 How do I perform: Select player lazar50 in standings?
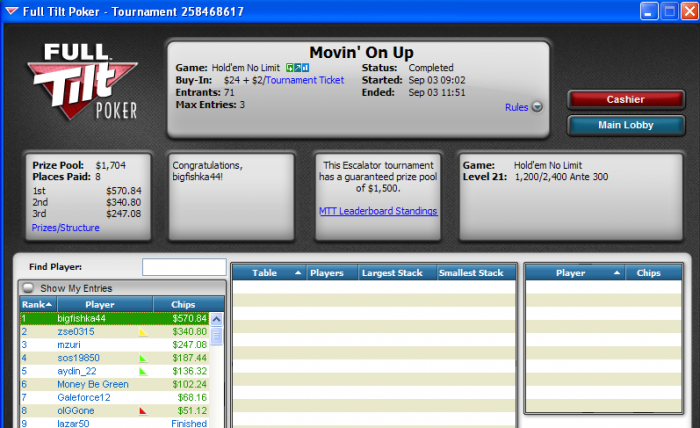tap(114, 423)
